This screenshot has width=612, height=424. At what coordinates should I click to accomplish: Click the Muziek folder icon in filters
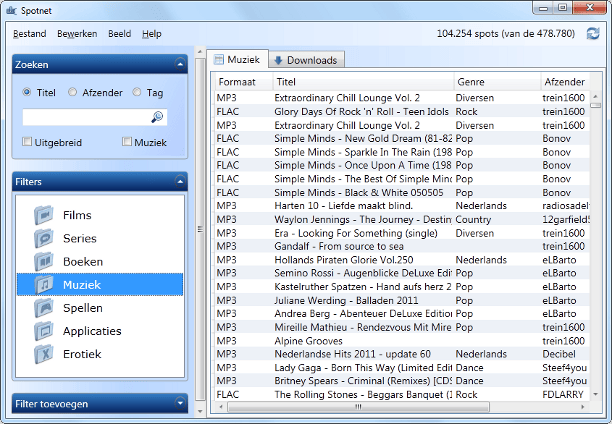click(x=43, y=284)
